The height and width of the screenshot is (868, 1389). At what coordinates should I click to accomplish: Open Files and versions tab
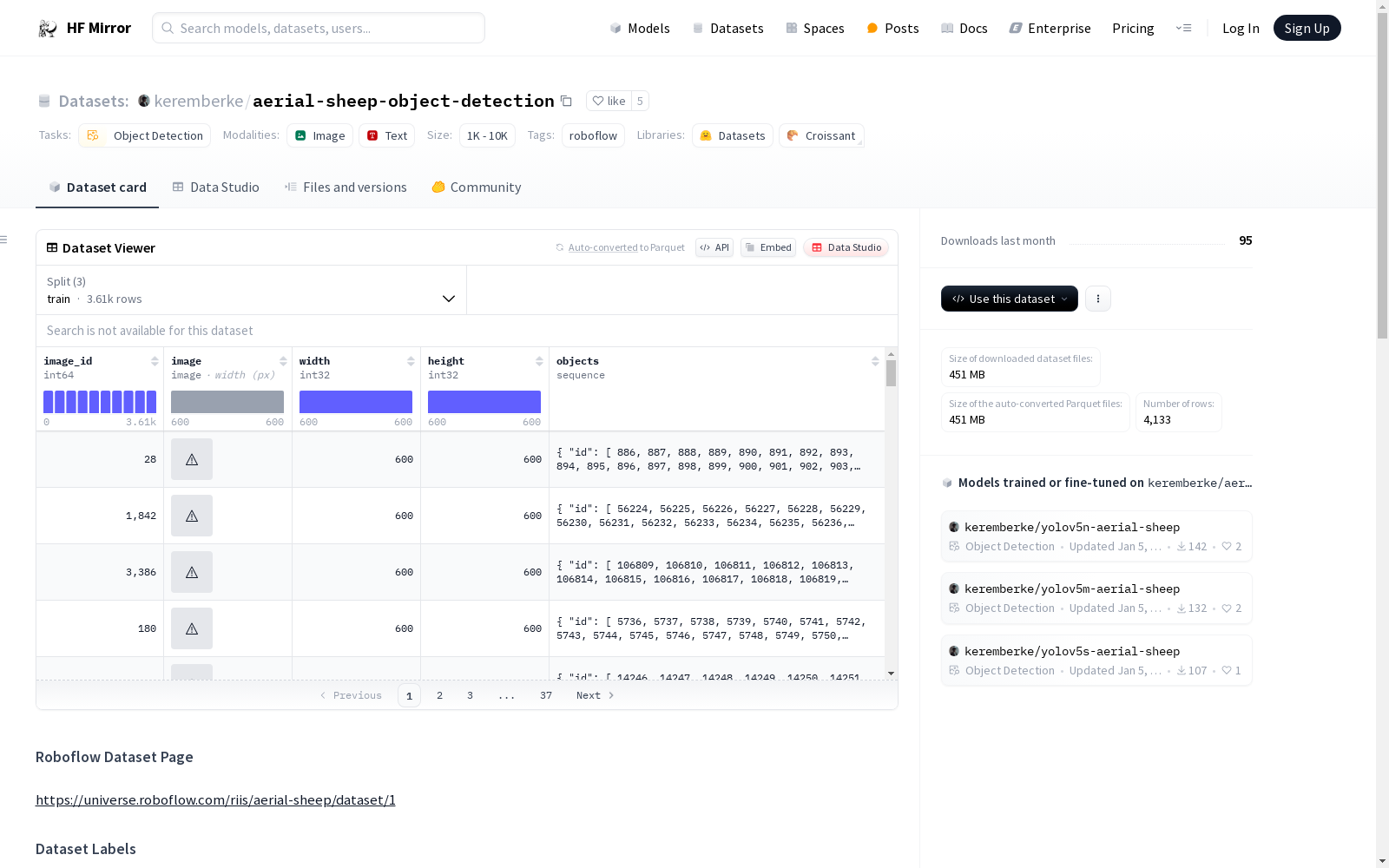(x=346, y=187)
